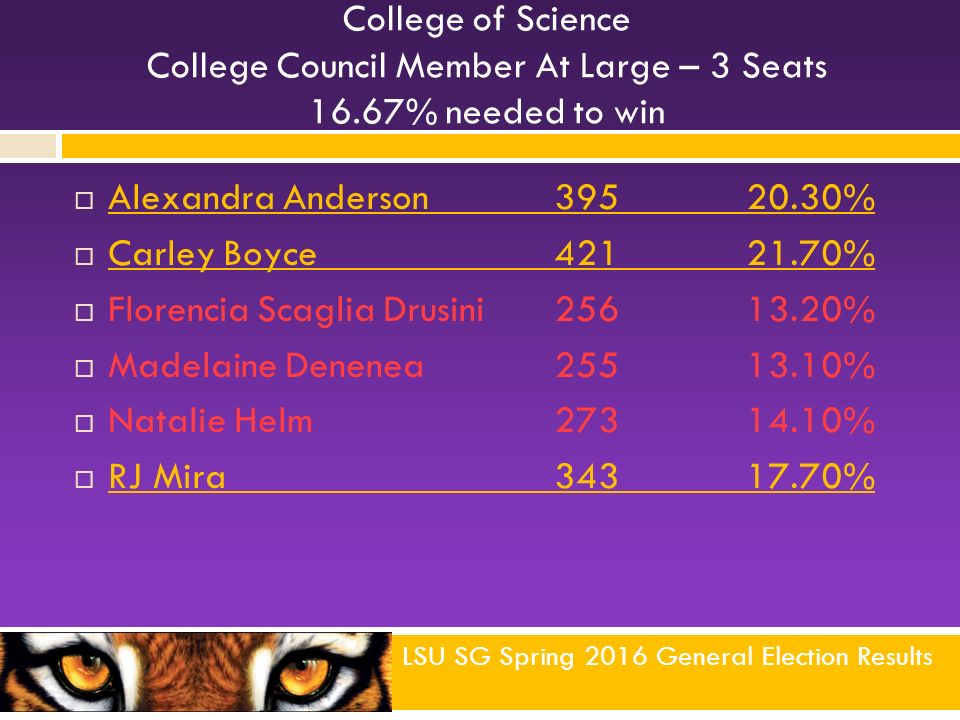Click the square bullet beside Madelaine Denenea
The image size is (960, 720).
pos(84,369)
